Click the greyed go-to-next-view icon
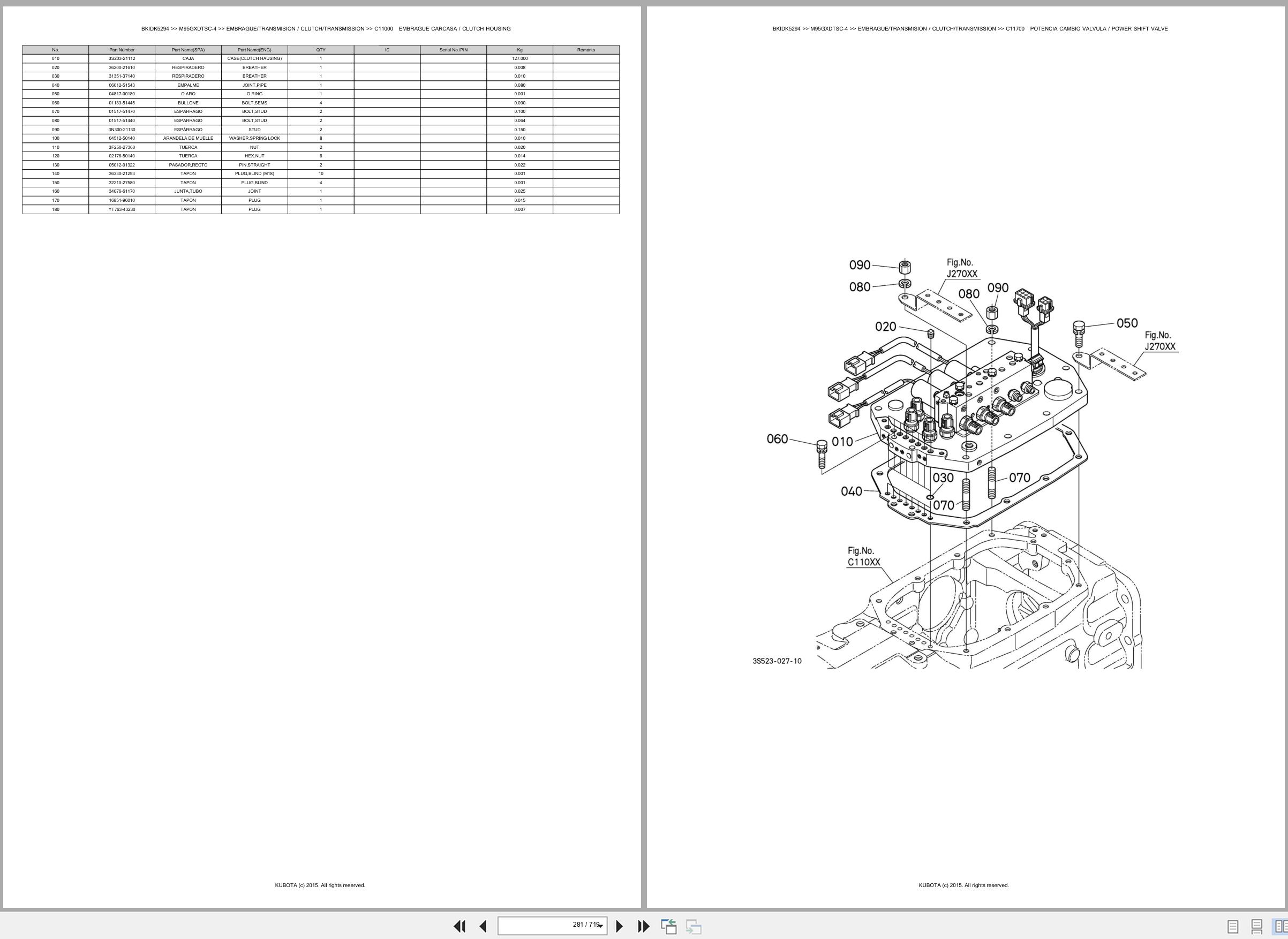The image size is (1288, 939). click(693, 927)
